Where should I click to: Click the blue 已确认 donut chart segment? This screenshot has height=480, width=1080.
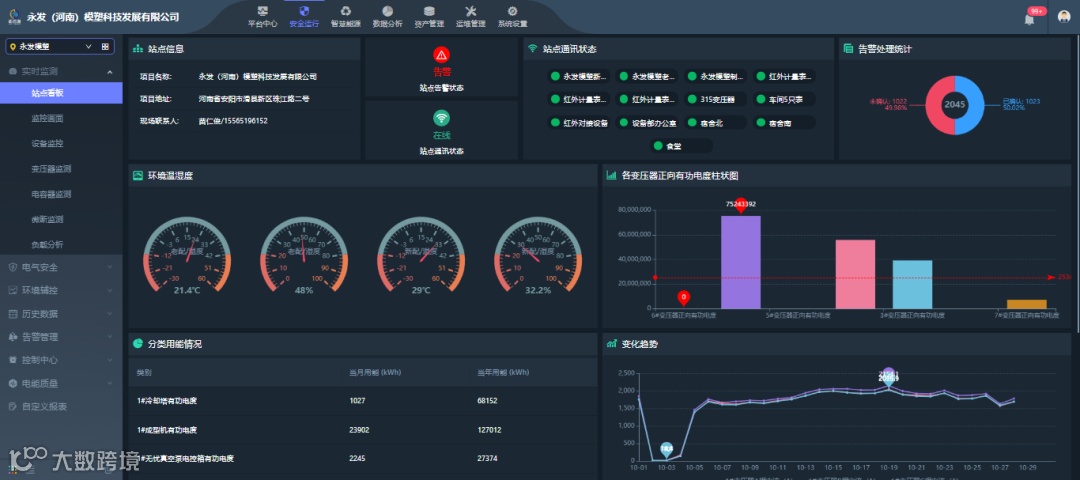(x=974, y=105)
